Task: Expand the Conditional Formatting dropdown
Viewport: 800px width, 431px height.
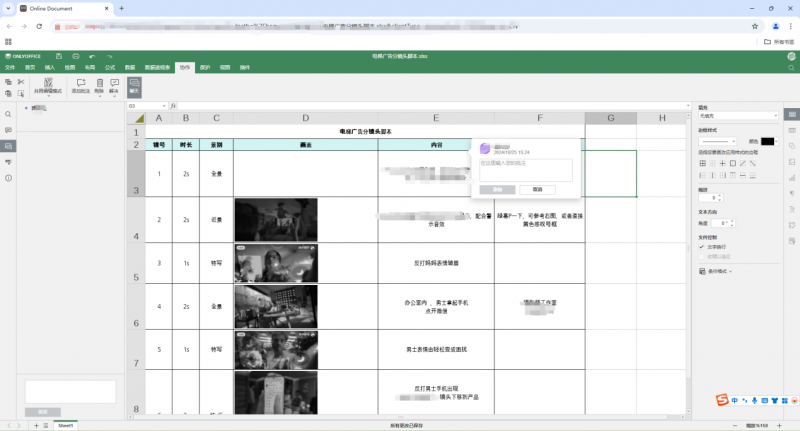Action: 718,271
